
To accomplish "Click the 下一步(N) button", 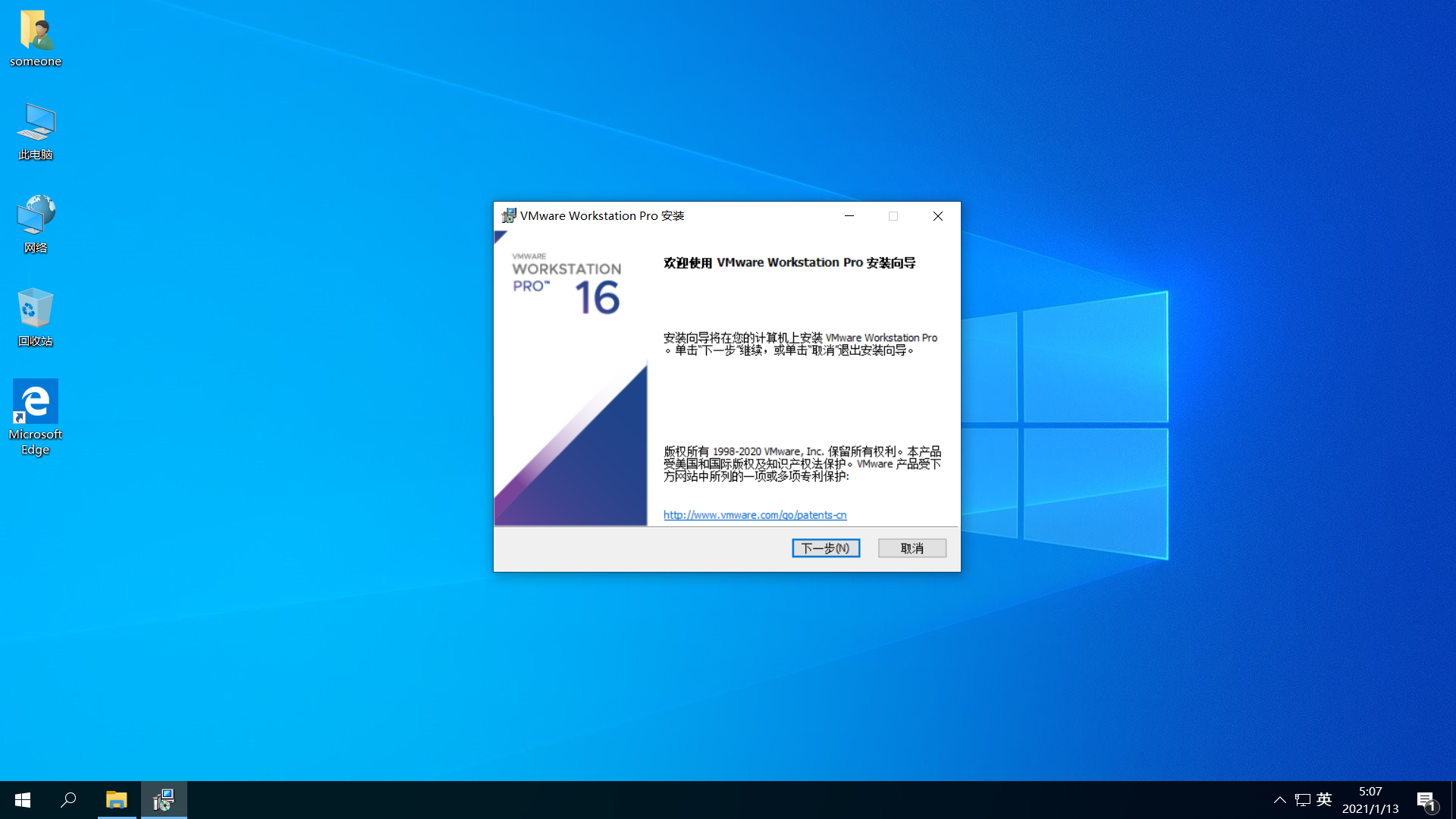I will (x=826, y=548).
